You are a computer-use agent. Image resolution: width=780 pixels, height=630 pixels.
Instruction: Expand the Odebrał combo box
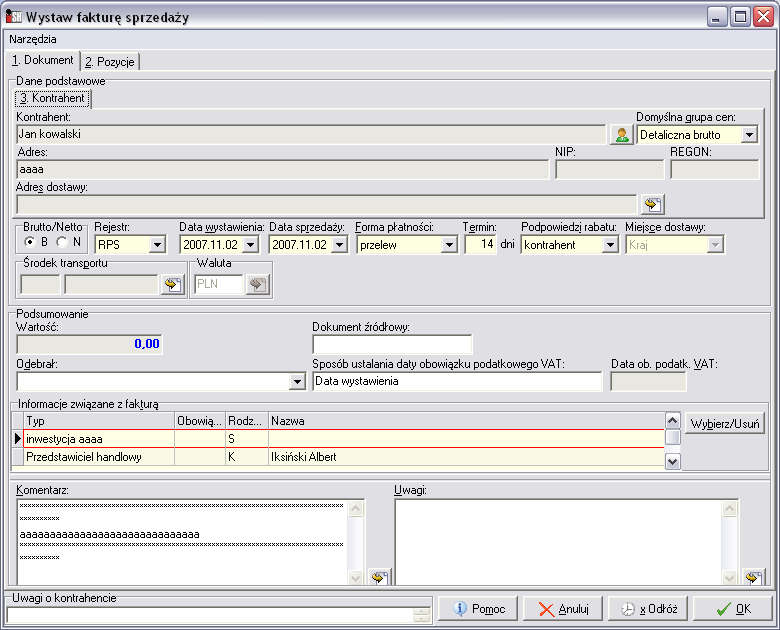point(297,382)
